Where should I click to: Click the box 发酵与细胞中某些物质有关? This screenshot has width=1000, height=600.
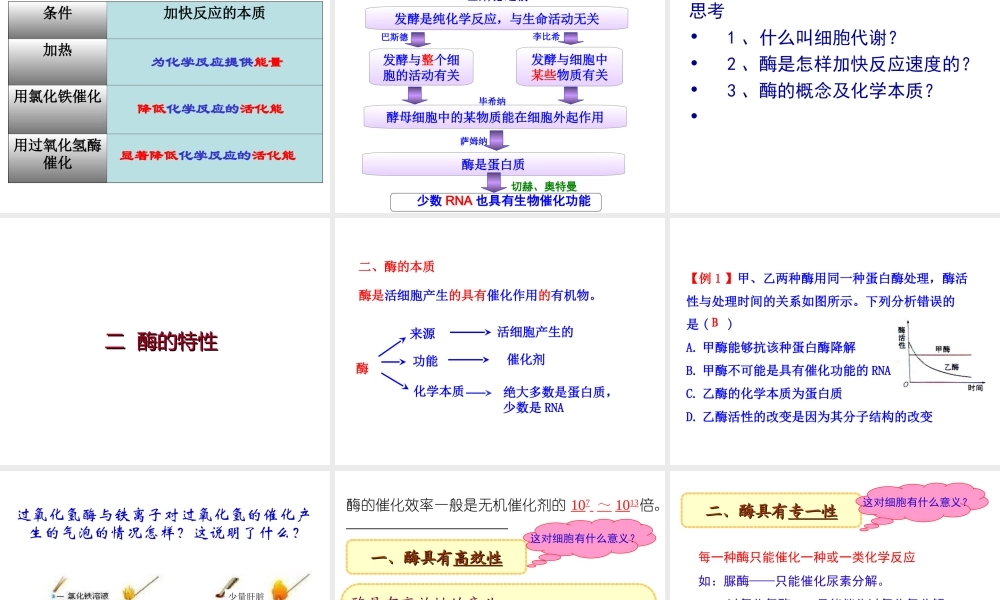(569, 67)
